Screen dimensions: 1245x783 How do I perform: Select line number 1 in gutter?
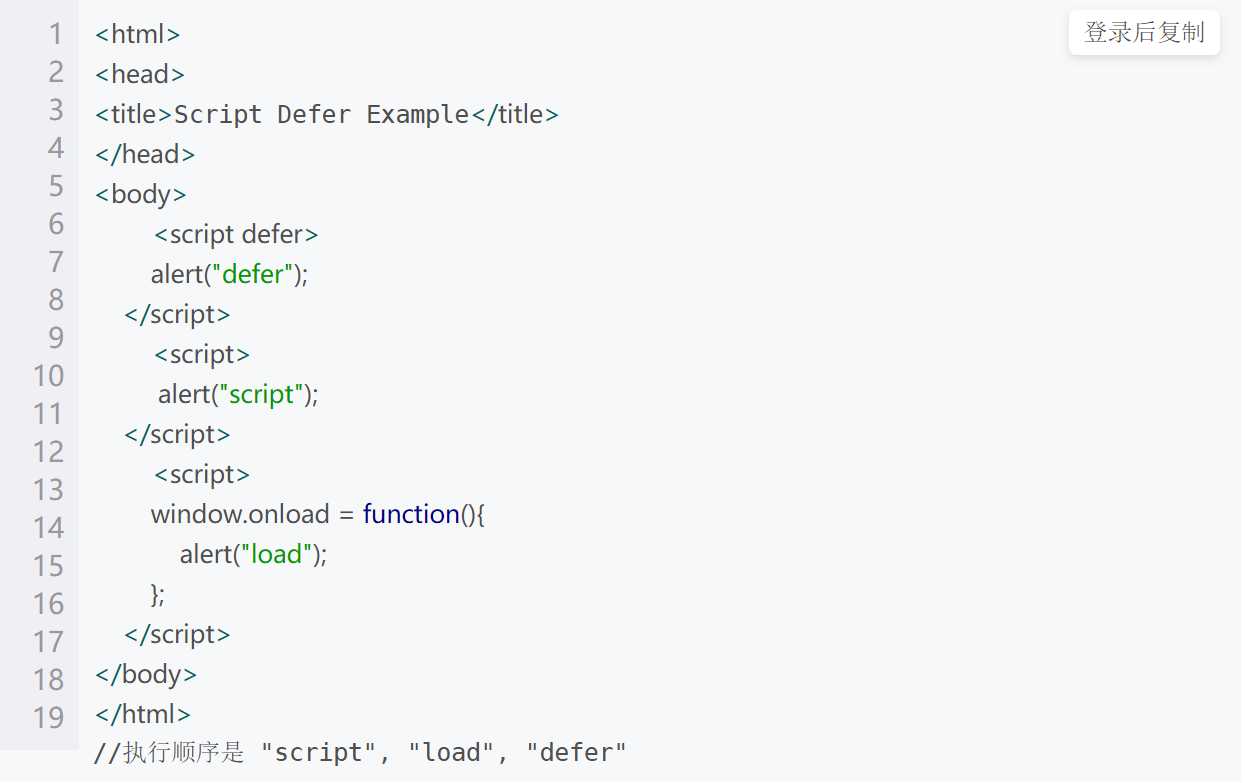[56, 34]
